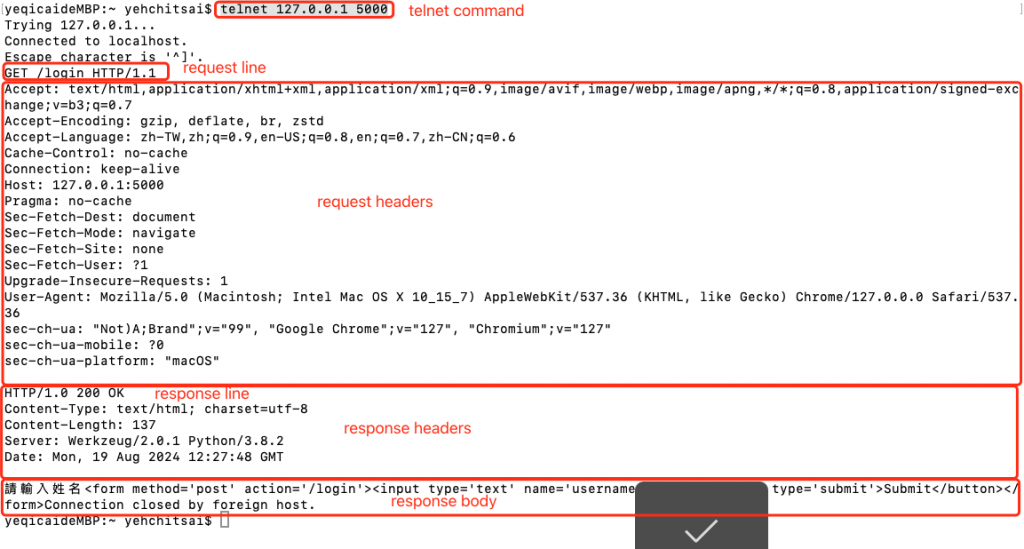Click the 'Content-Length: 137' header line
This screenshot has width=1024, height=549.
click(x=80, y=425)
